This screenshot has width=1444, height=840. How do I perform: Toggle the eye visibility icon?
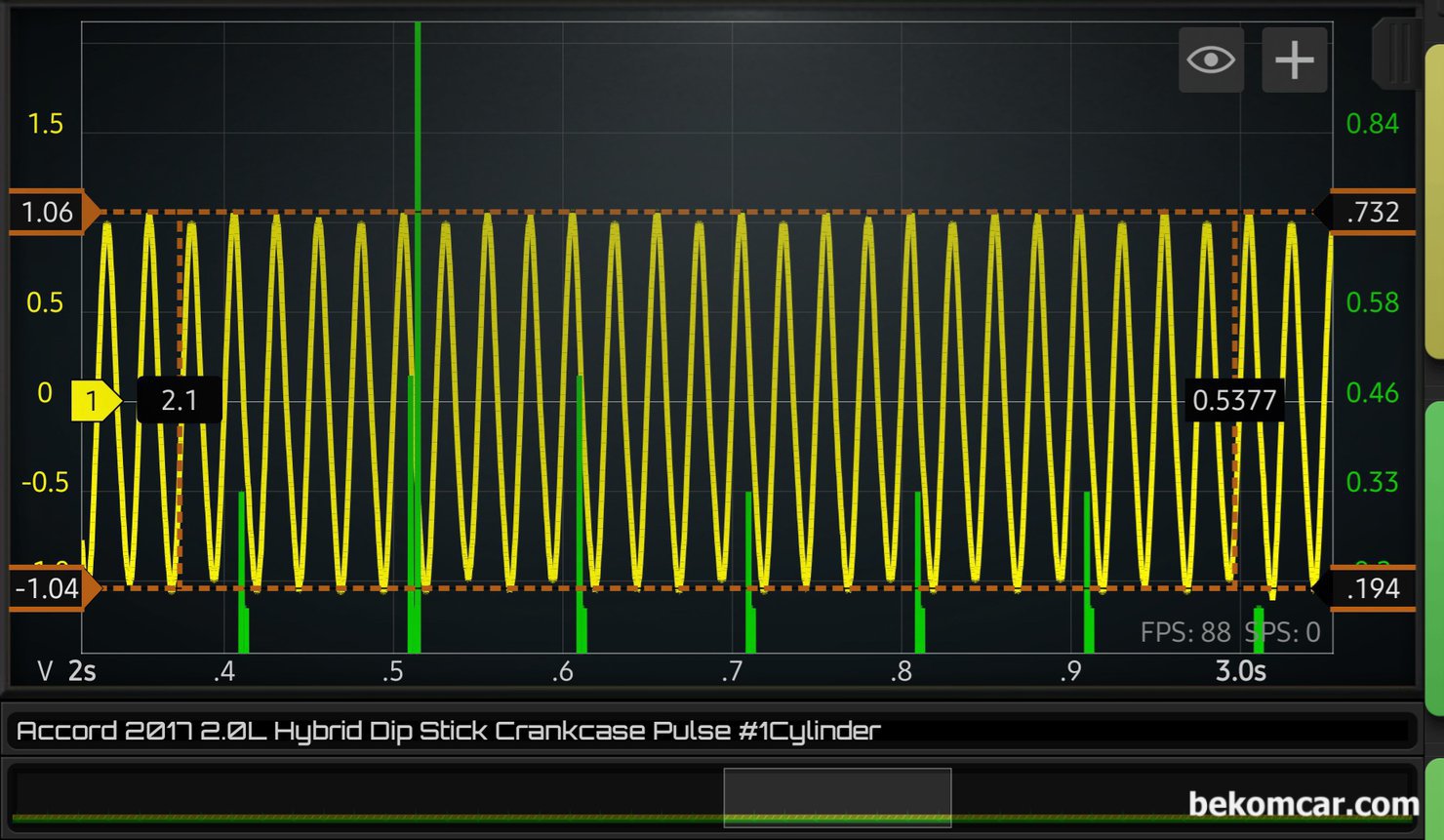click(x=1211, y=60)
